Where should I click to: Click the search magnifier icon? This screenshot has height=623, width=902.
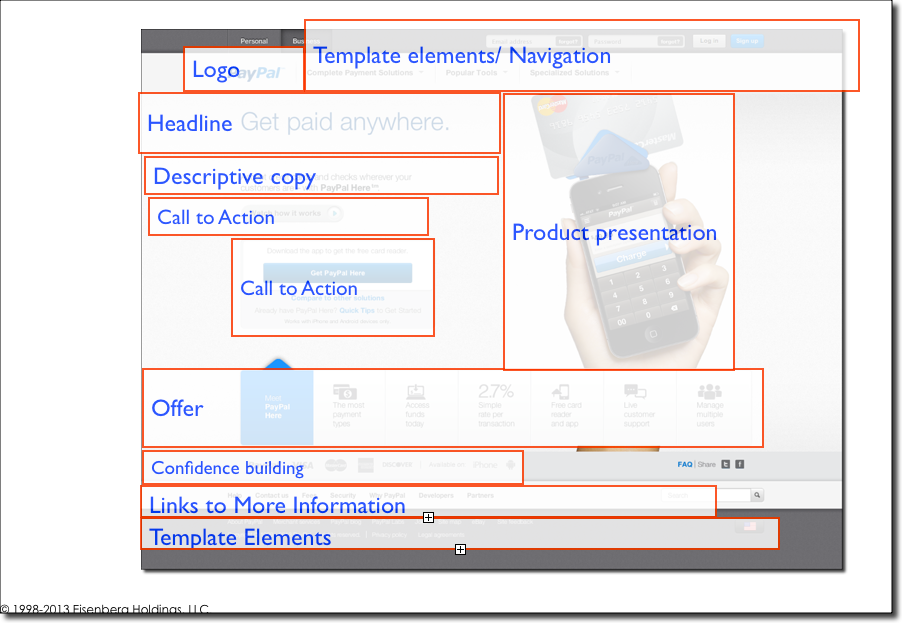point(757,495)
